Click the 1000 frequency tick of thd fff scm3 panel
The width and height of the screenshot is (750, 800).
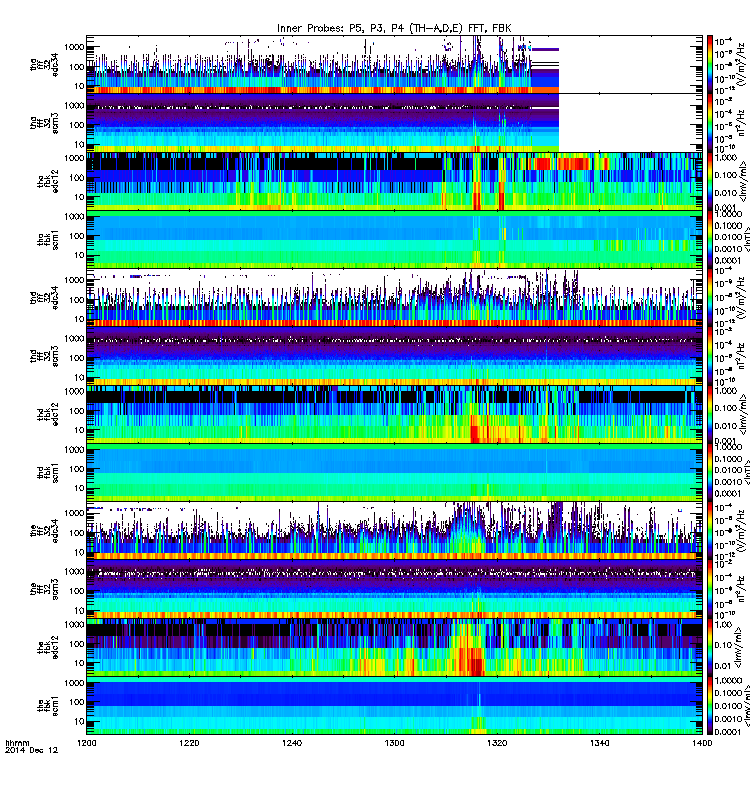click(x=74, y=338)
